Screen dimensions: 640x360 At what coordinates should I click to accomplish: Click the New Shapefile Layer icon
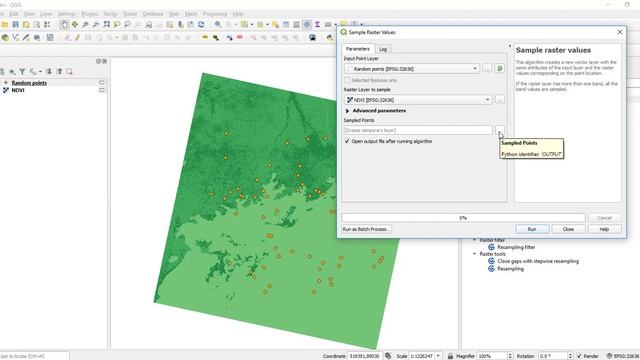point(16,38)
